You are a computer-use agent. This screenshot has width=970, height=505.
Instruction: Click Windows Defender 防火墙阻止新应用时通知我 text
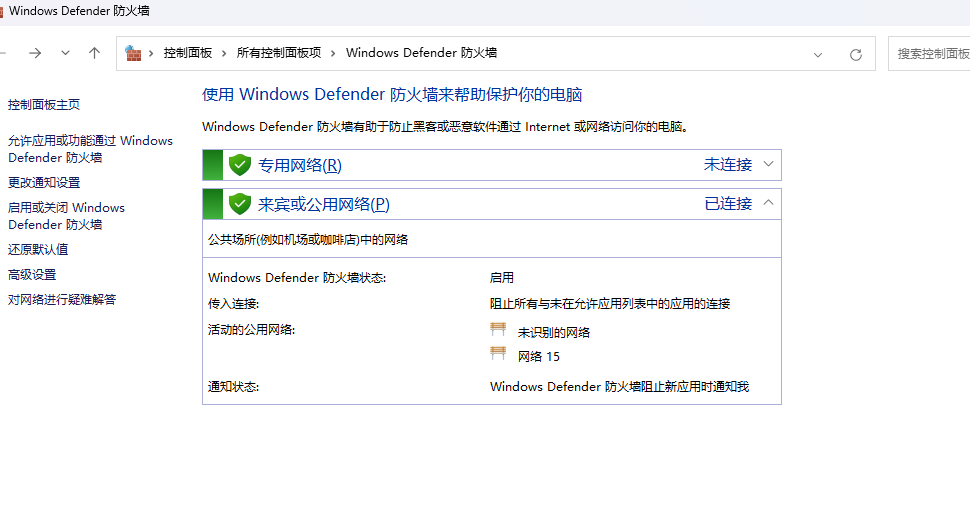[619, 387]
